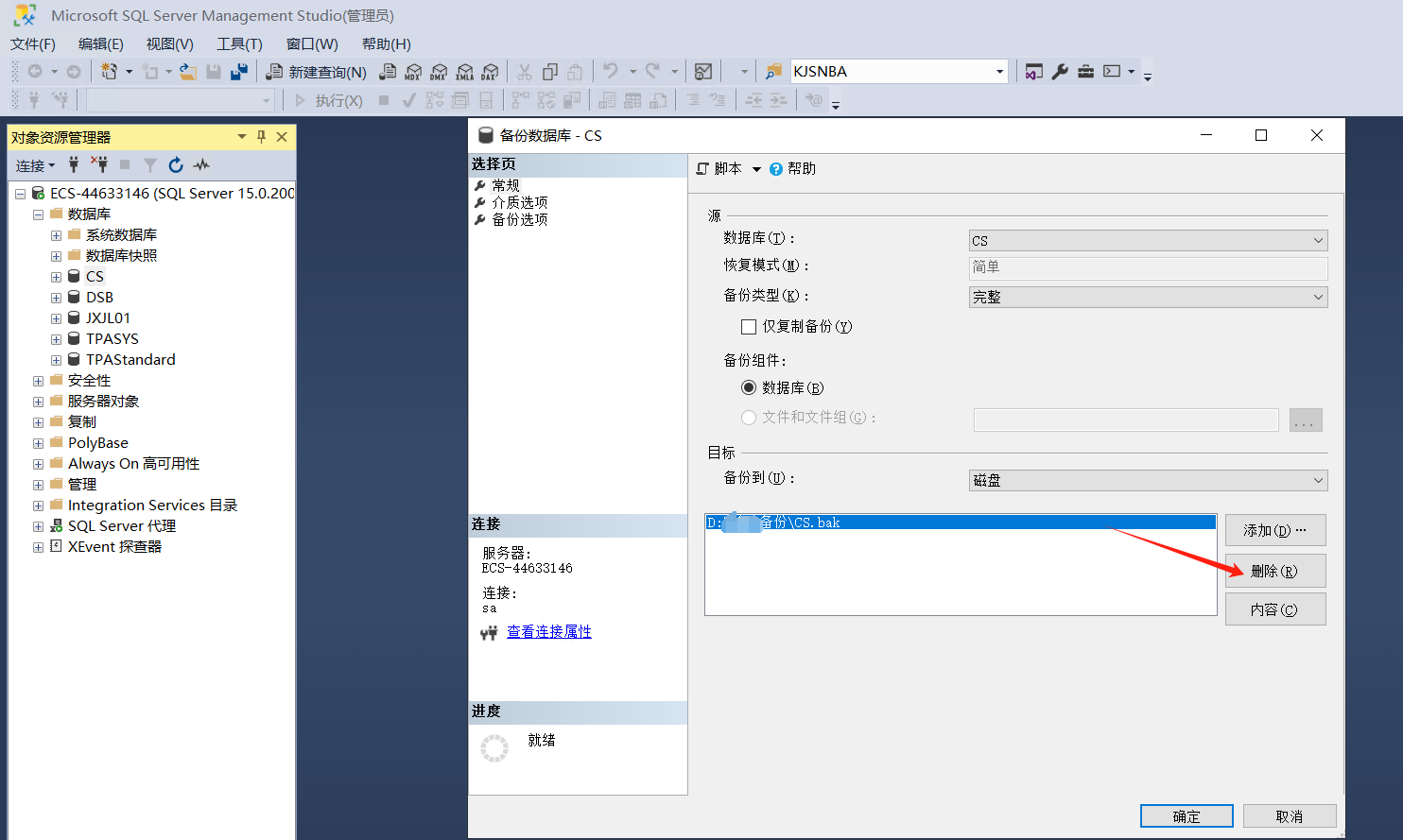Click the connect plug icon in Object Explorer
The image size is (1403, 840).
[74, 165]
